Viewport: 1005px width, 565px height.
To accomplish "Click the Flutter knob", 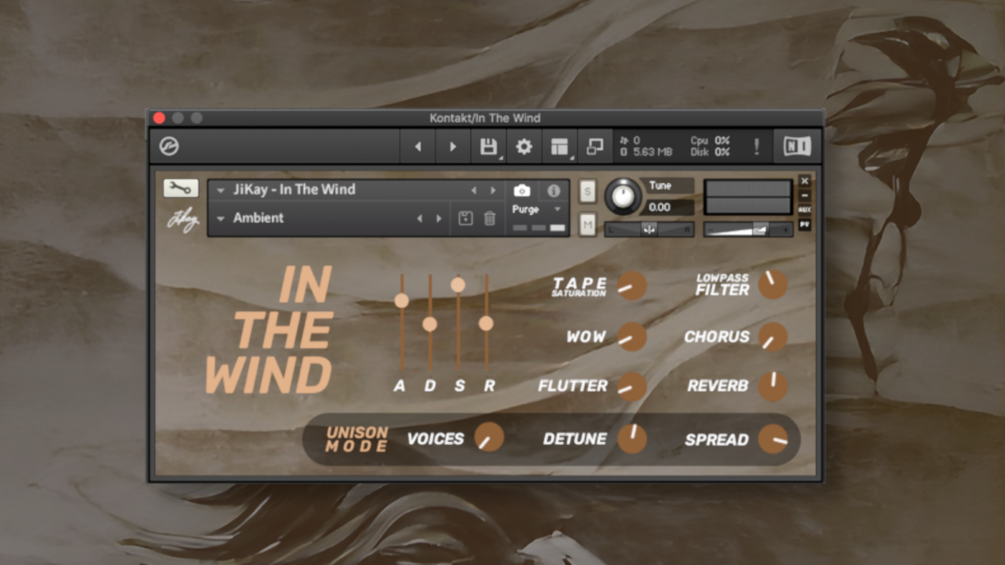I will click(x=632, y=386).
